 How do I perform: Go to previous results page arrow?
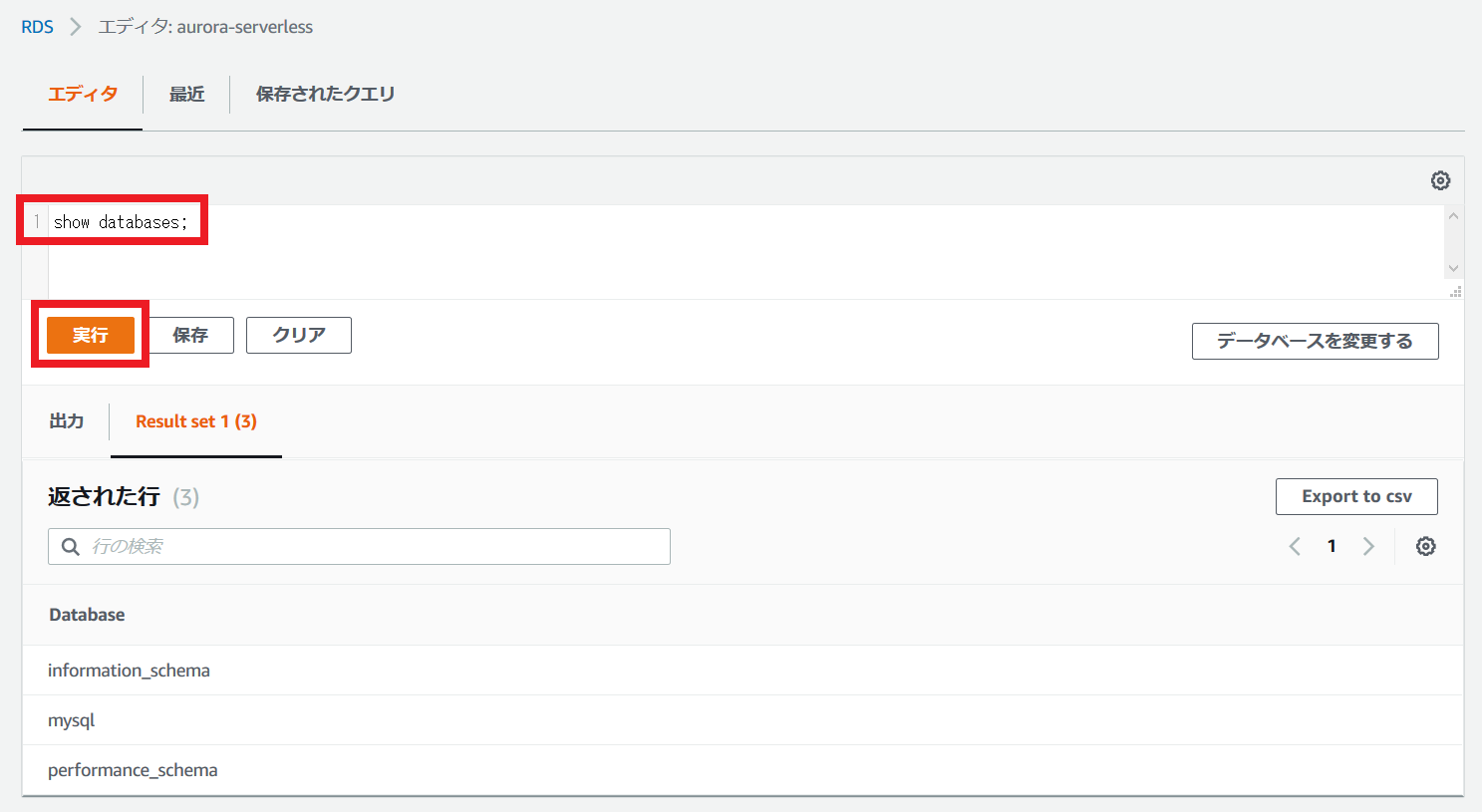click(1295, 546)
